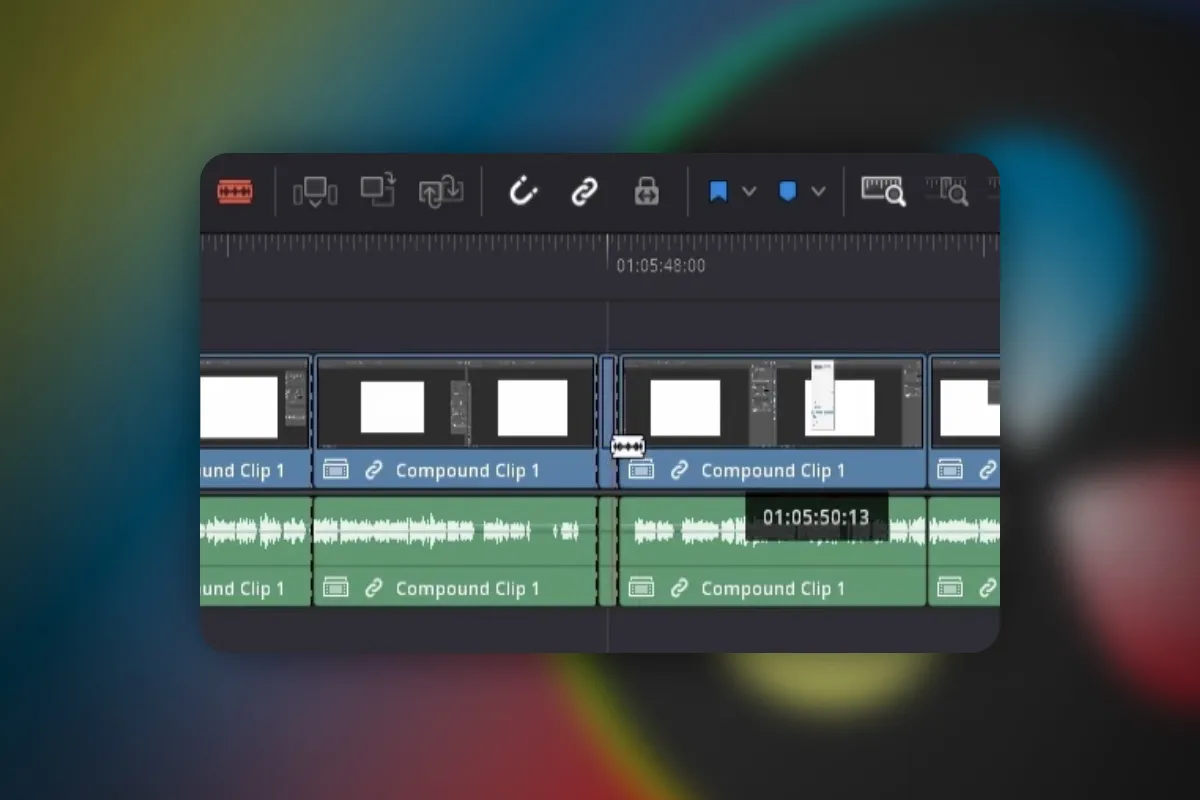Click compound icon on rightmost audio clip

950,588
